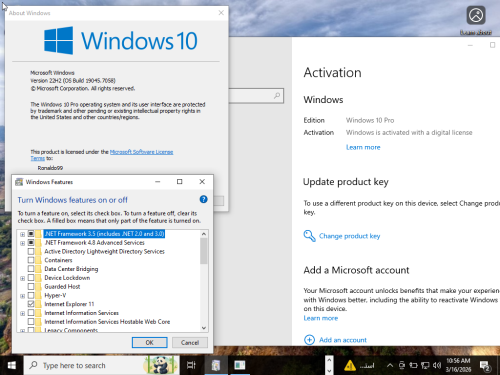500x375 pixels.
Task: Click the Windows Features title bar icon
Action: coord(19,182)
